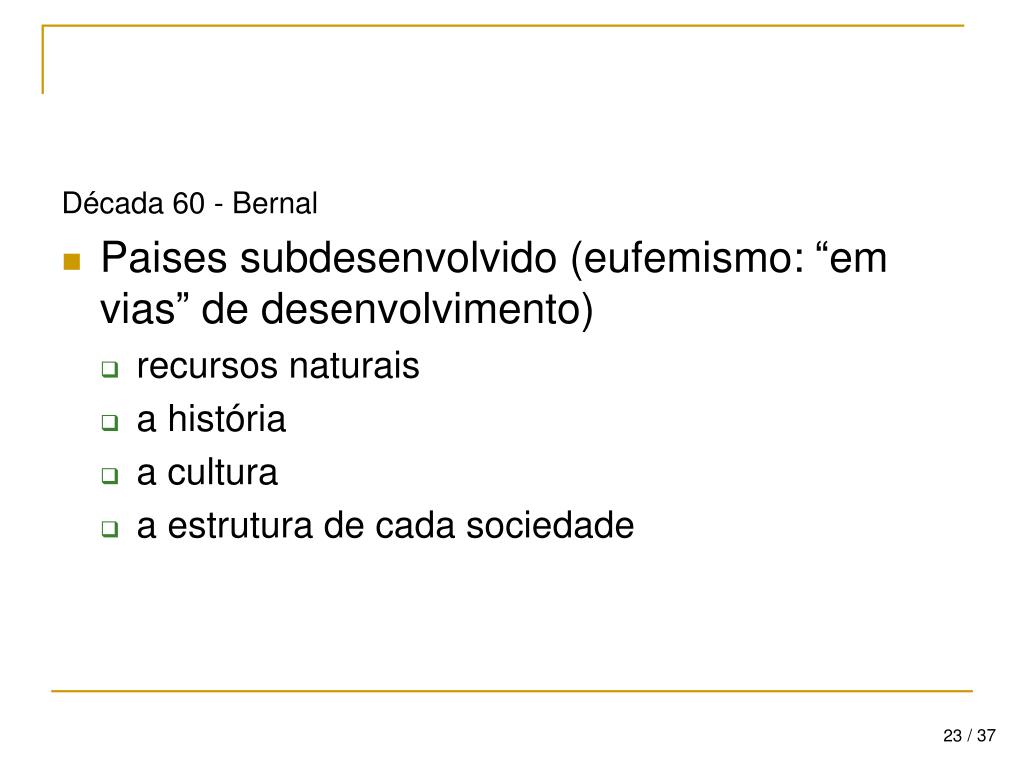The width and height of the screenshot is (1024, 768).
Task: Click the gold square bullet beside Paises subdesenvolvido
Action: pos(72,262)
